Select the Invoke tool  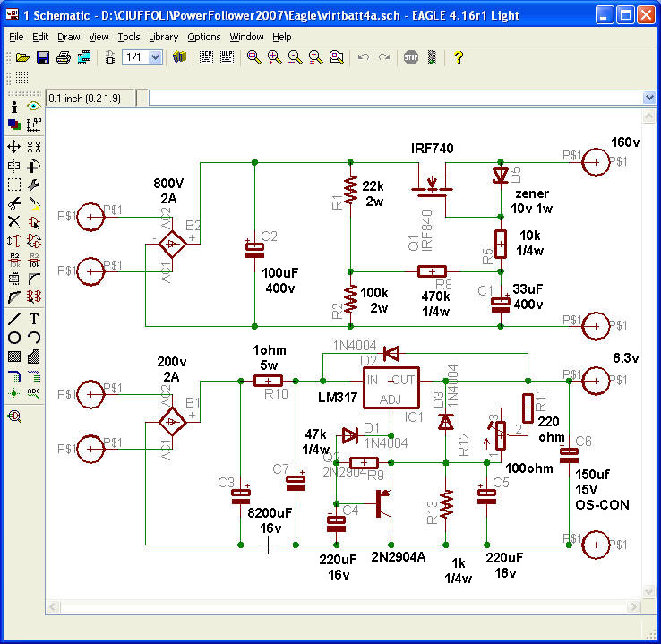(x=34, y=297)
